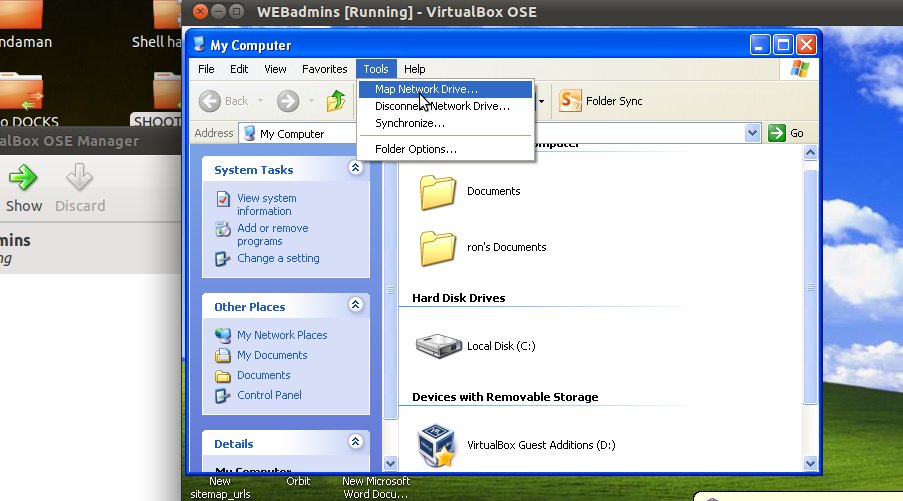Maximize the My Computer window
The image size is (903, 501).
point(783,44)
